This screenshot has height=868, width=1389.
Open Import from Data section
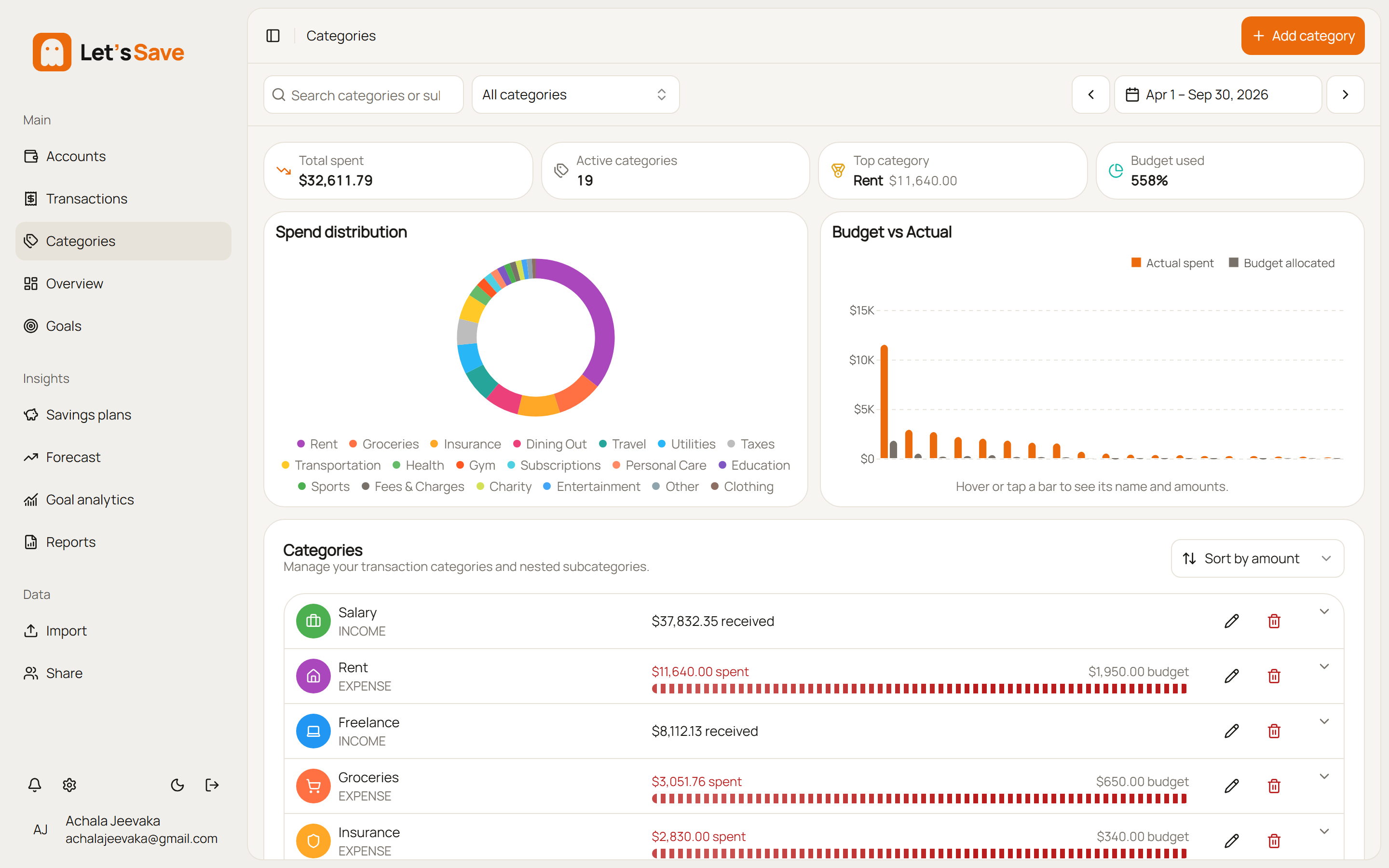click(123, 630)
